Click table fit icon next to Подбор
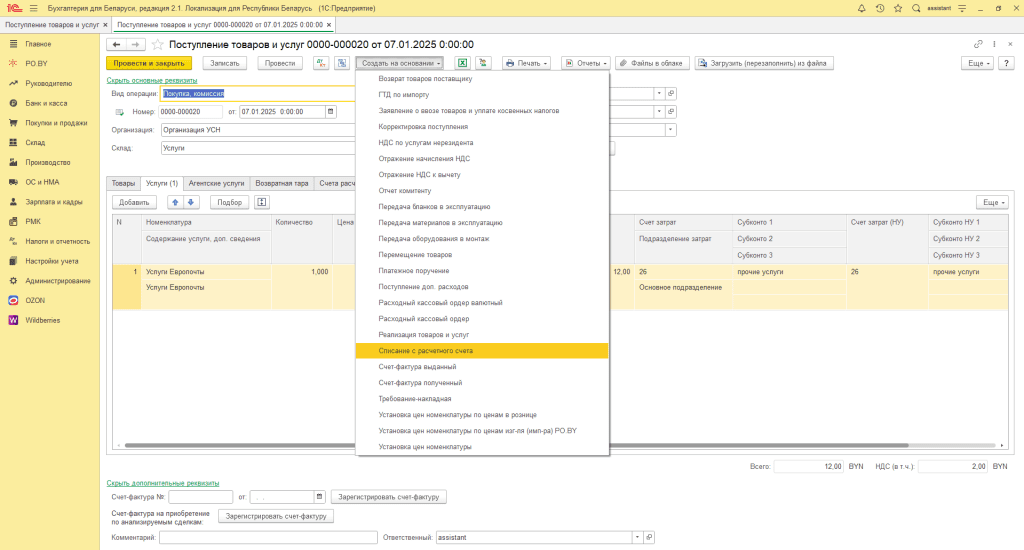This screenshot has height=550, width=1024. coord(262,202)
